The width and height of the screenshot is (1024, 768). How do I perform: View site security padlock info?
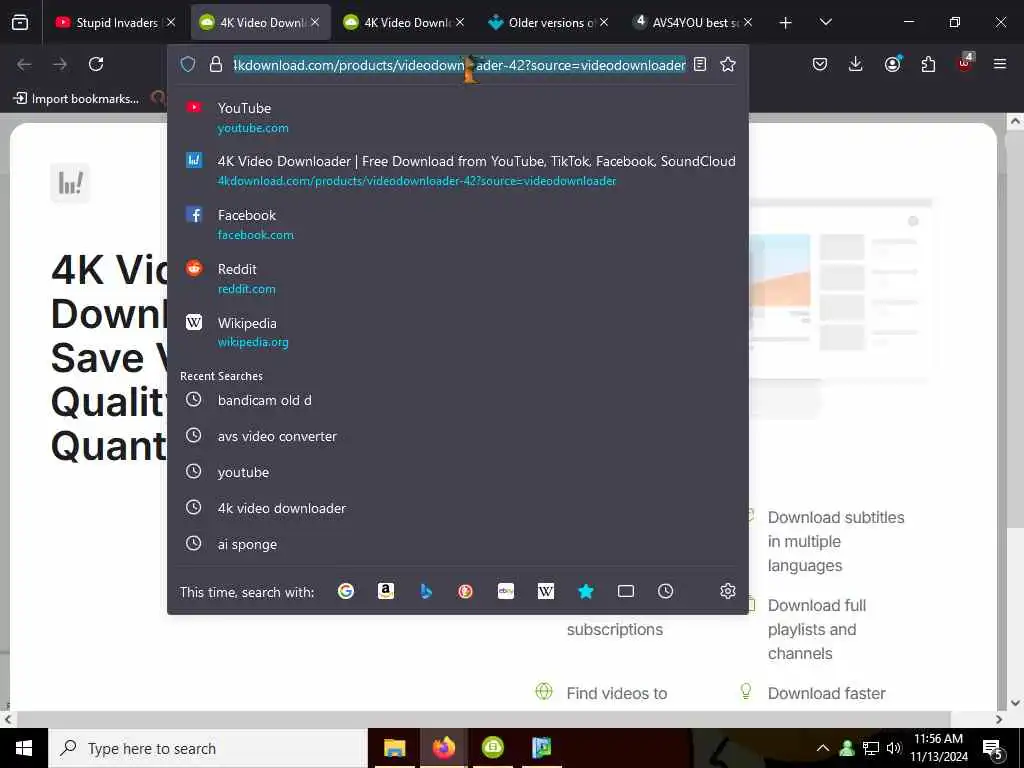tap(216, 64)
